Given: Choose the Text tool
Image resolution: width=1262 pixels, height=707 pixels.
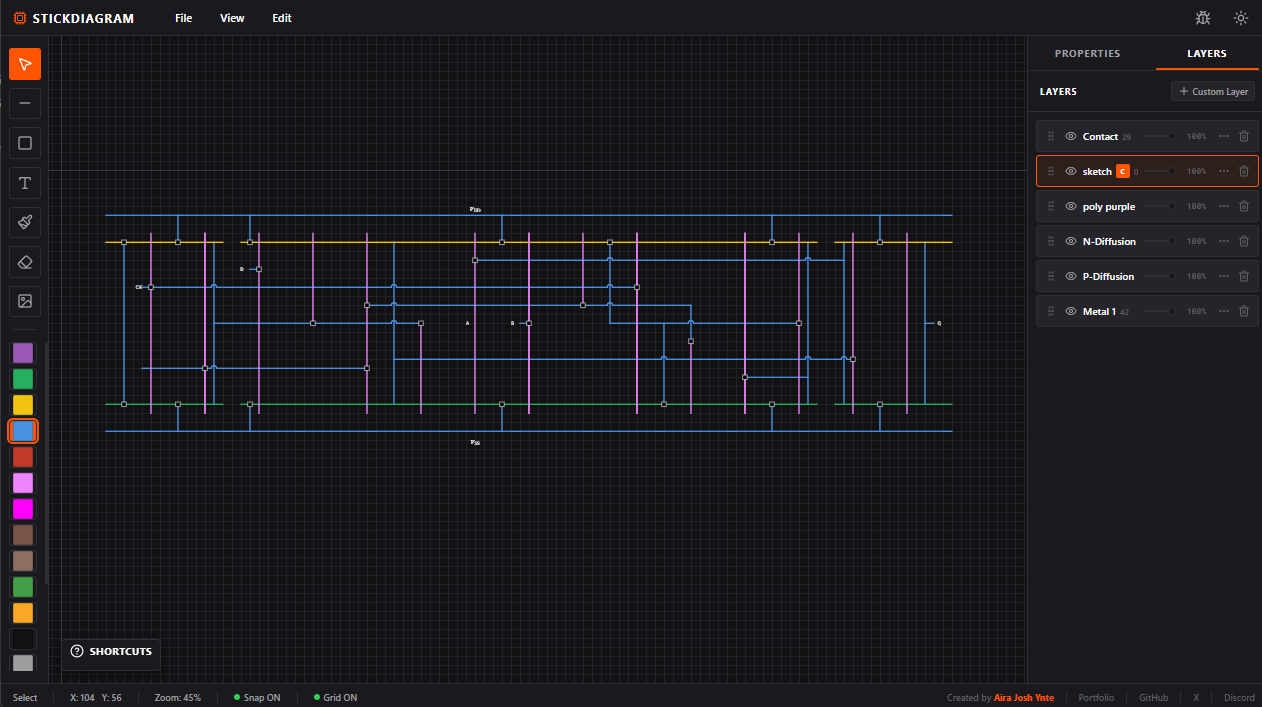Looking at the screenshot, I should pos(25,182).
